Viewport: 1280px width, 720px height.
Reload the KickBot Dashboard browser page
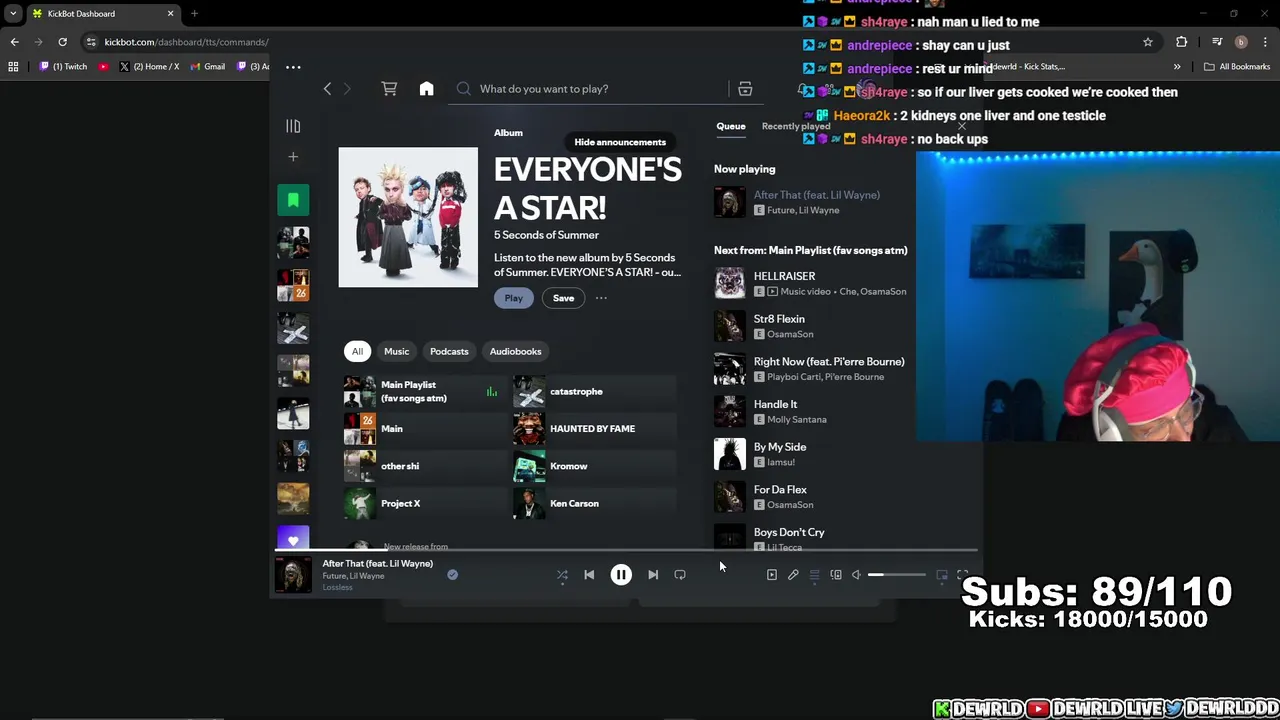[x=62, y=42]
